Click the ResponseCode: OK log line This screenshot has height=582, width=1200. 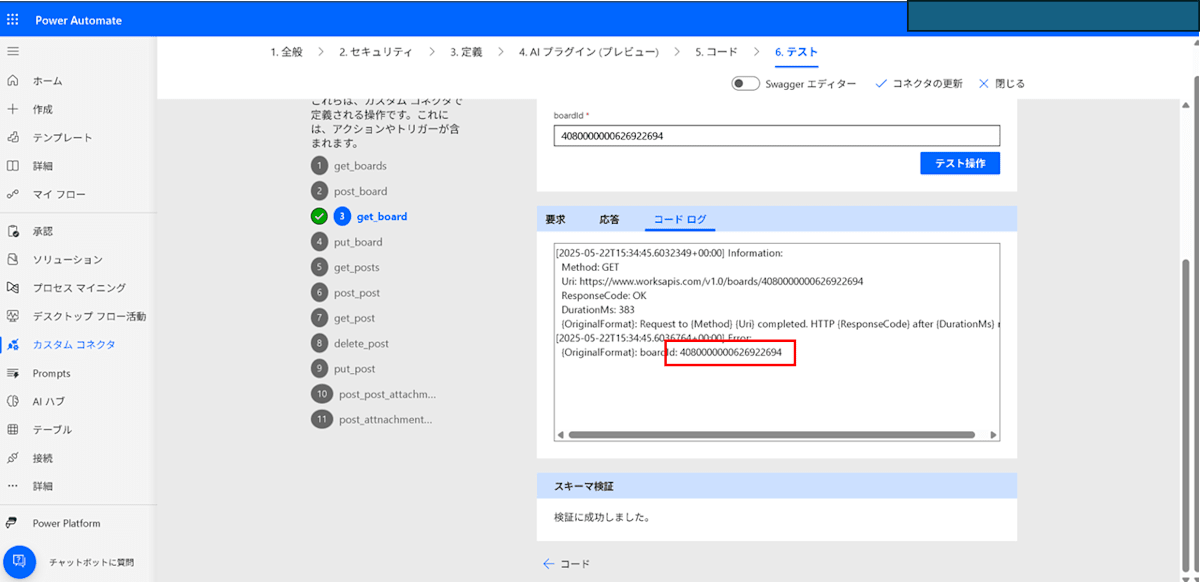pos(604,296)
